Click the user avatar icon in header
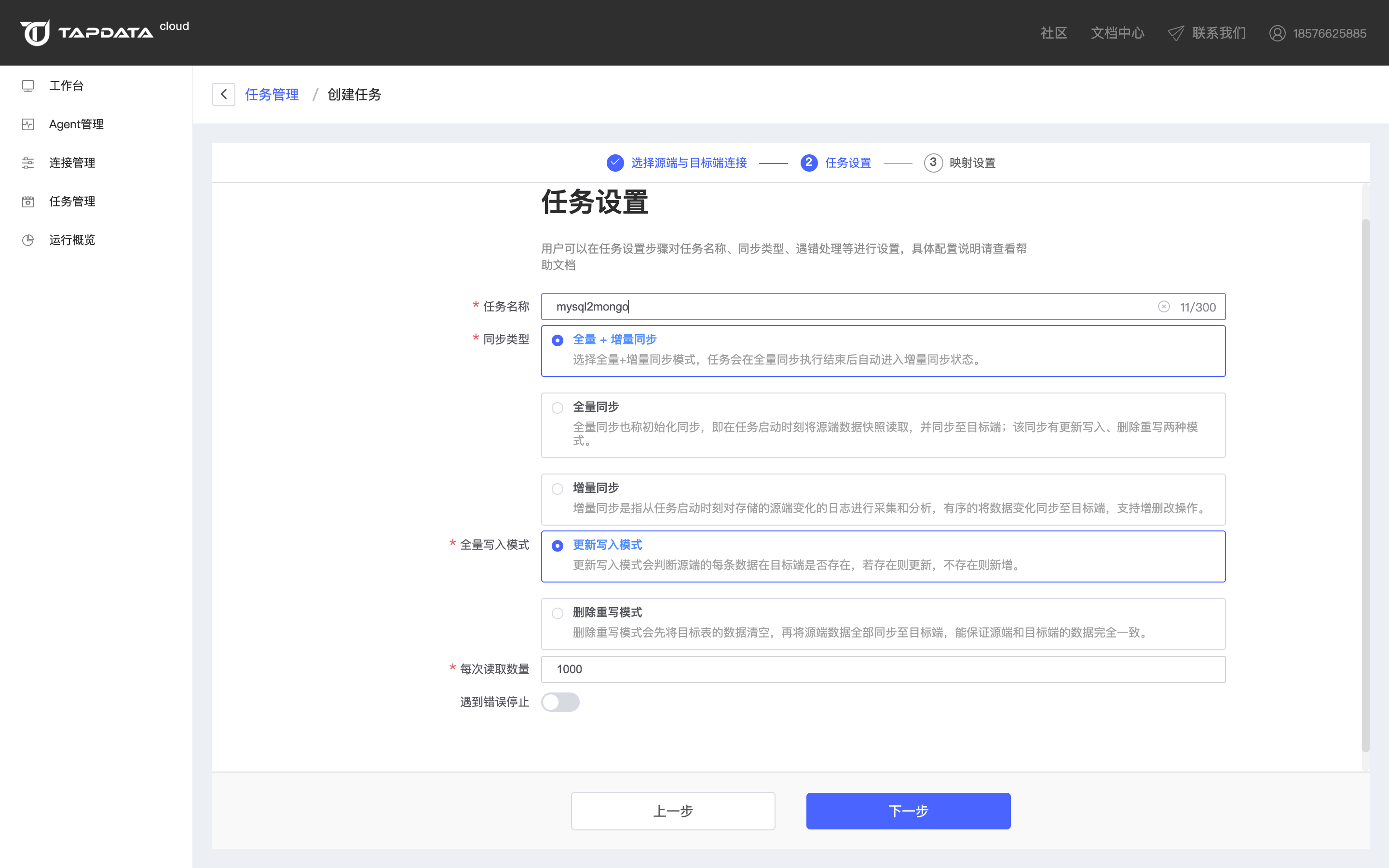The height and width of the screenshot is (868, 1389). click(1277, 33)
